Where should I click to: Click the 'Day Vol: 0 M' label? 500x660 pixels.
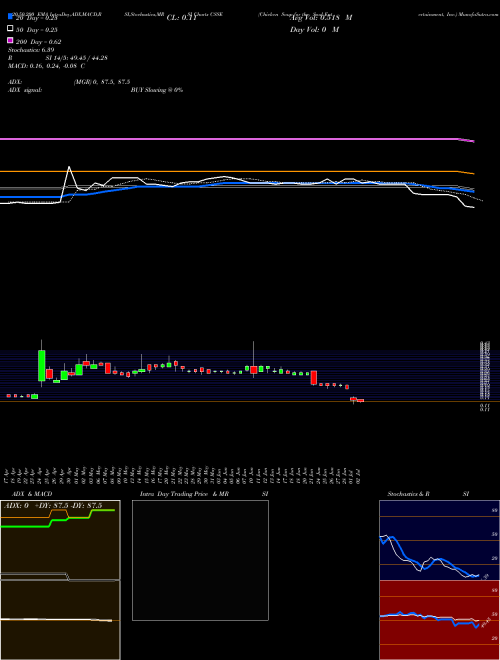coord(314,29)
